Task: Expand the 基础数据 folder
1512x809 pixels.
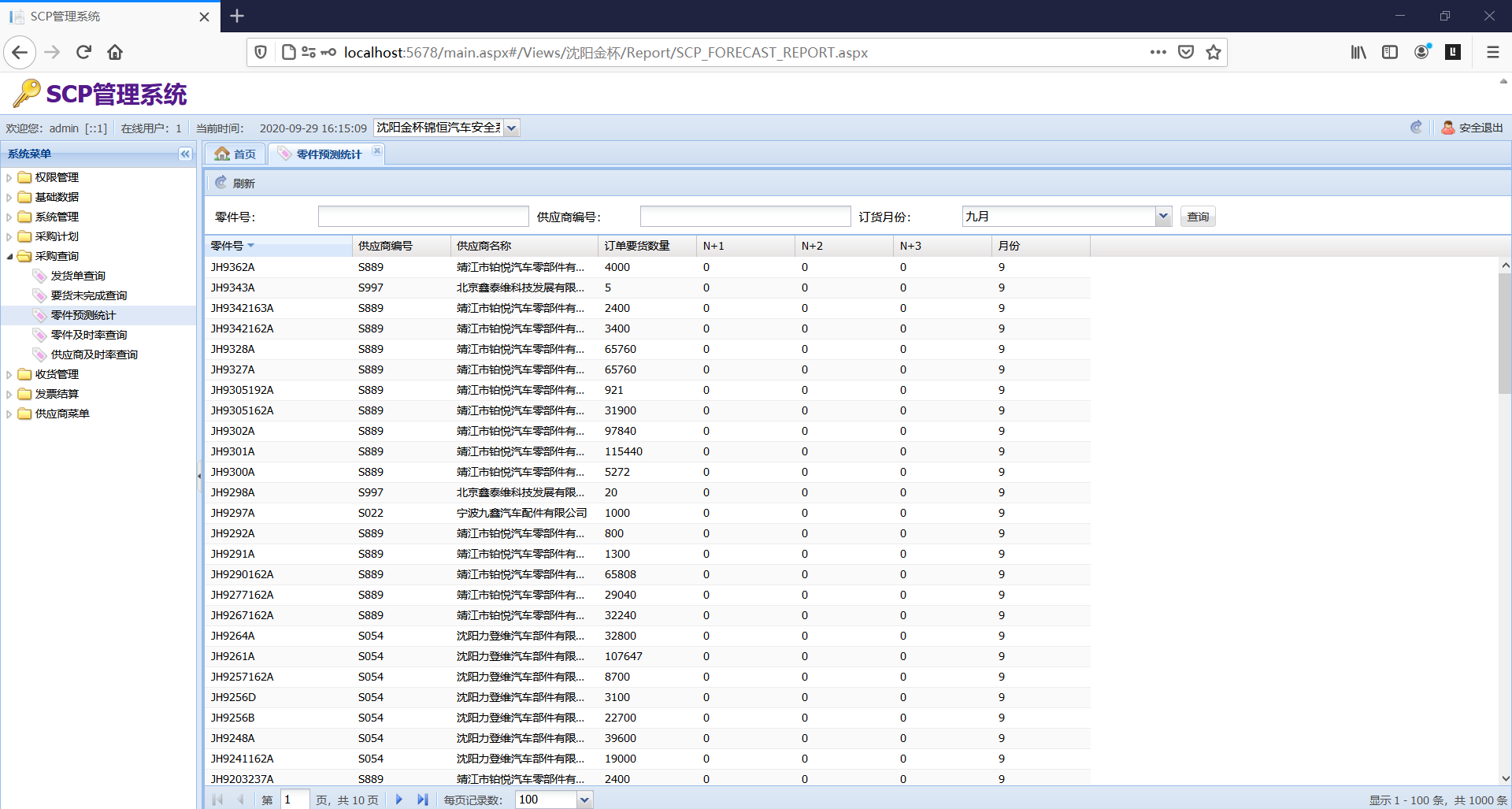Action: point(9,198)
